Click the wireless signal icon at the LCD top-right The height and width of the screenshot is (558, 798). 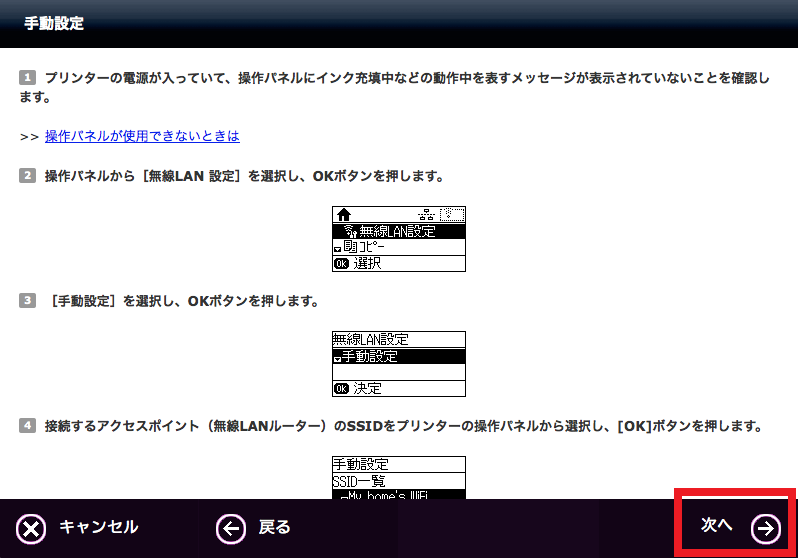(453, 214)
